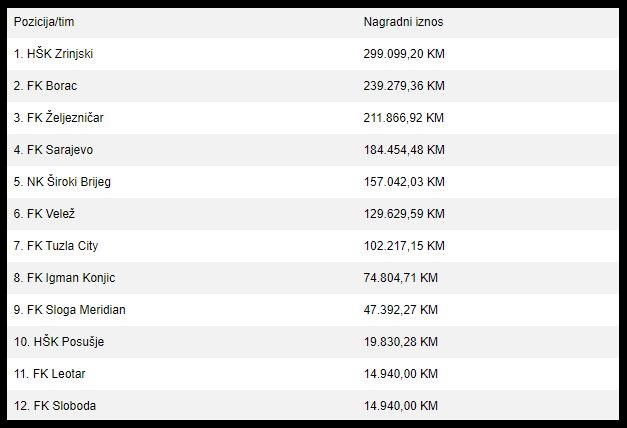The image size is (627, 428).
Task: Click the '5. NK Široki Brijeg' cell
Action: point(62,182)
